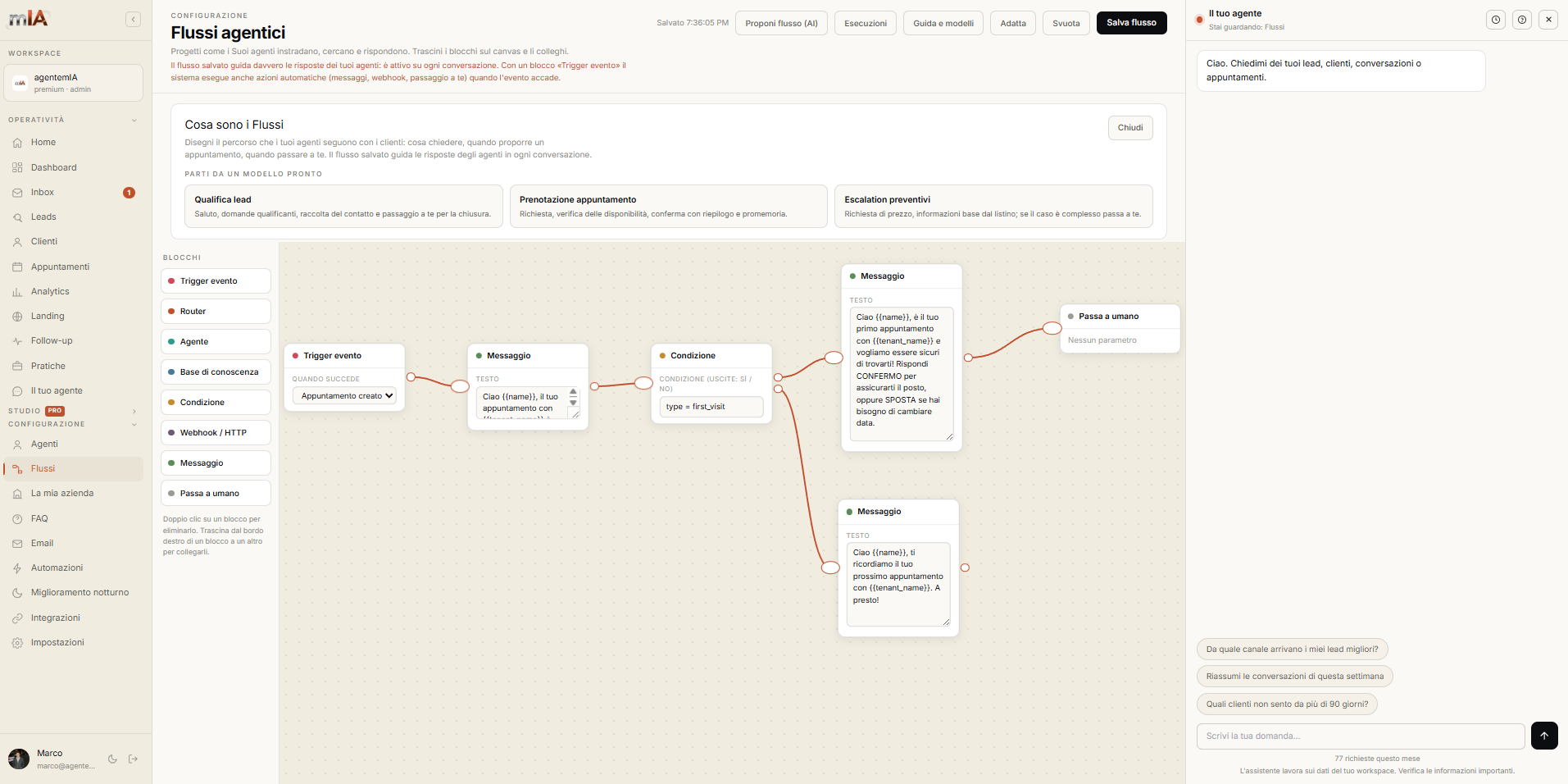Click the scroll arrows in the first Messaggio text

pos(573,398)
